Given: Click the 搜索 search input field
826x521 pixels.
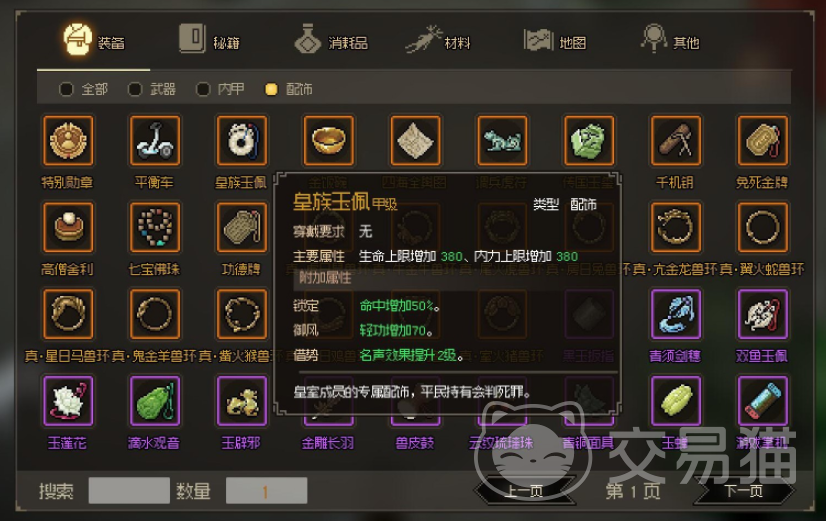Looking at the screenshot, I should [x=129, y=490].
